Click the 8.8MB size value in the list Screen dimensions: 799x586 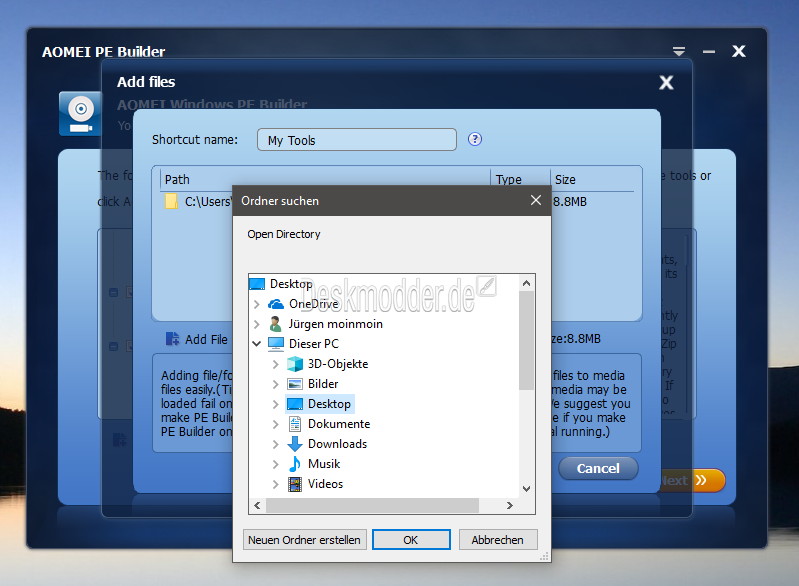(570, 202)
